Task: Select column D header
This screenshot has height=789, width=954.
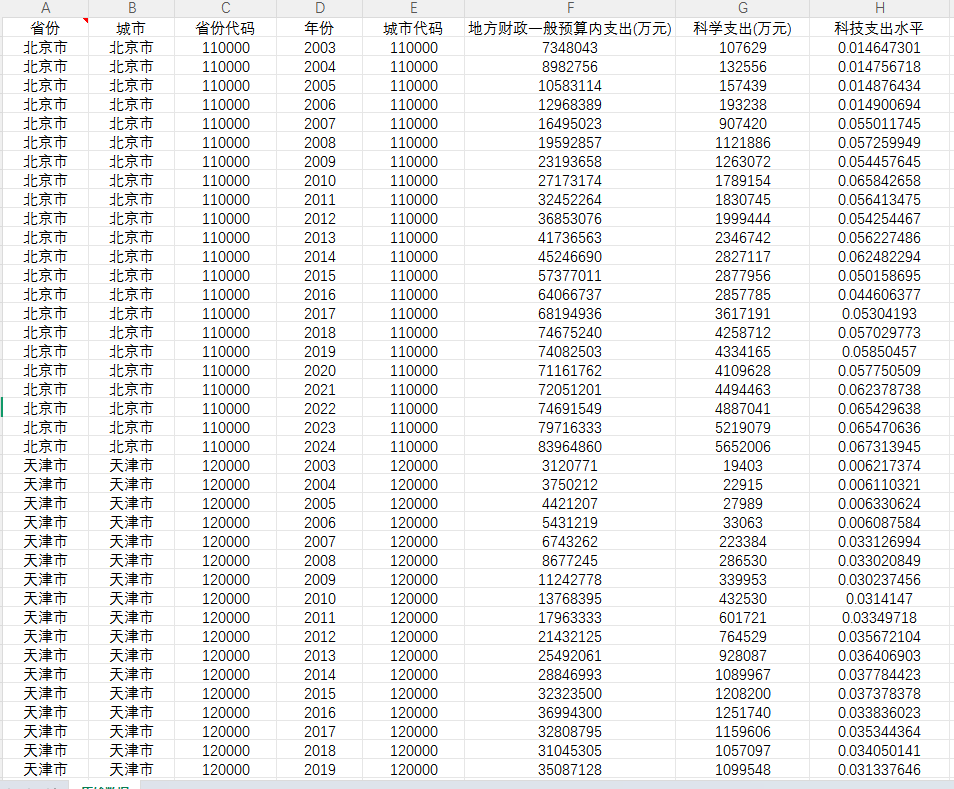Action: pyautogui.click(x=319, y=8)
